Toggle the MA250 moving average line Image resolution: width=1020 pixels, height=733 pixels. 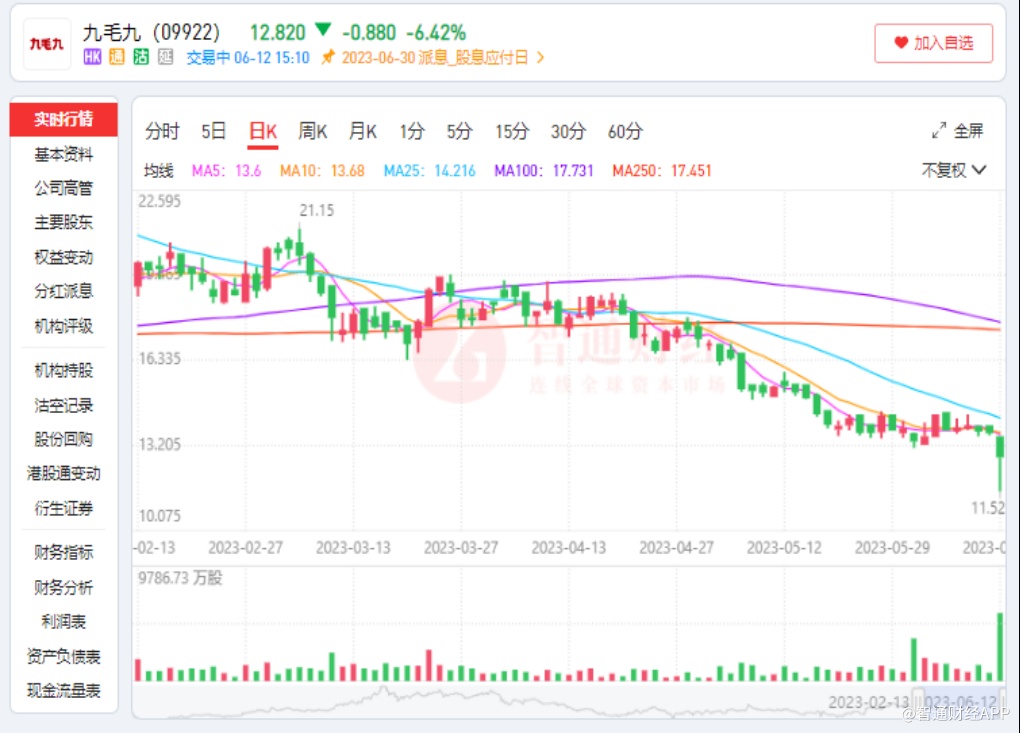[662, 171]
